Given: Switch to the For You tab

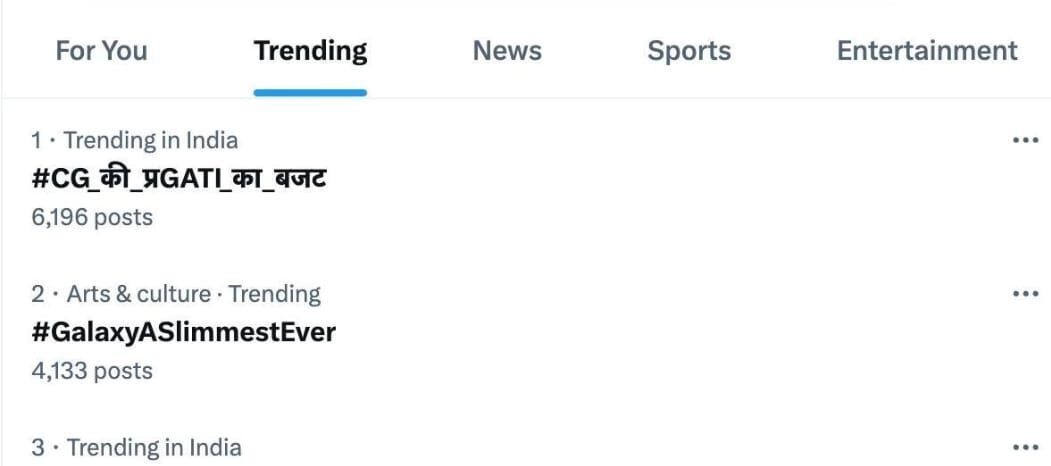Looking at the screenshot, I should click(101, 51).
